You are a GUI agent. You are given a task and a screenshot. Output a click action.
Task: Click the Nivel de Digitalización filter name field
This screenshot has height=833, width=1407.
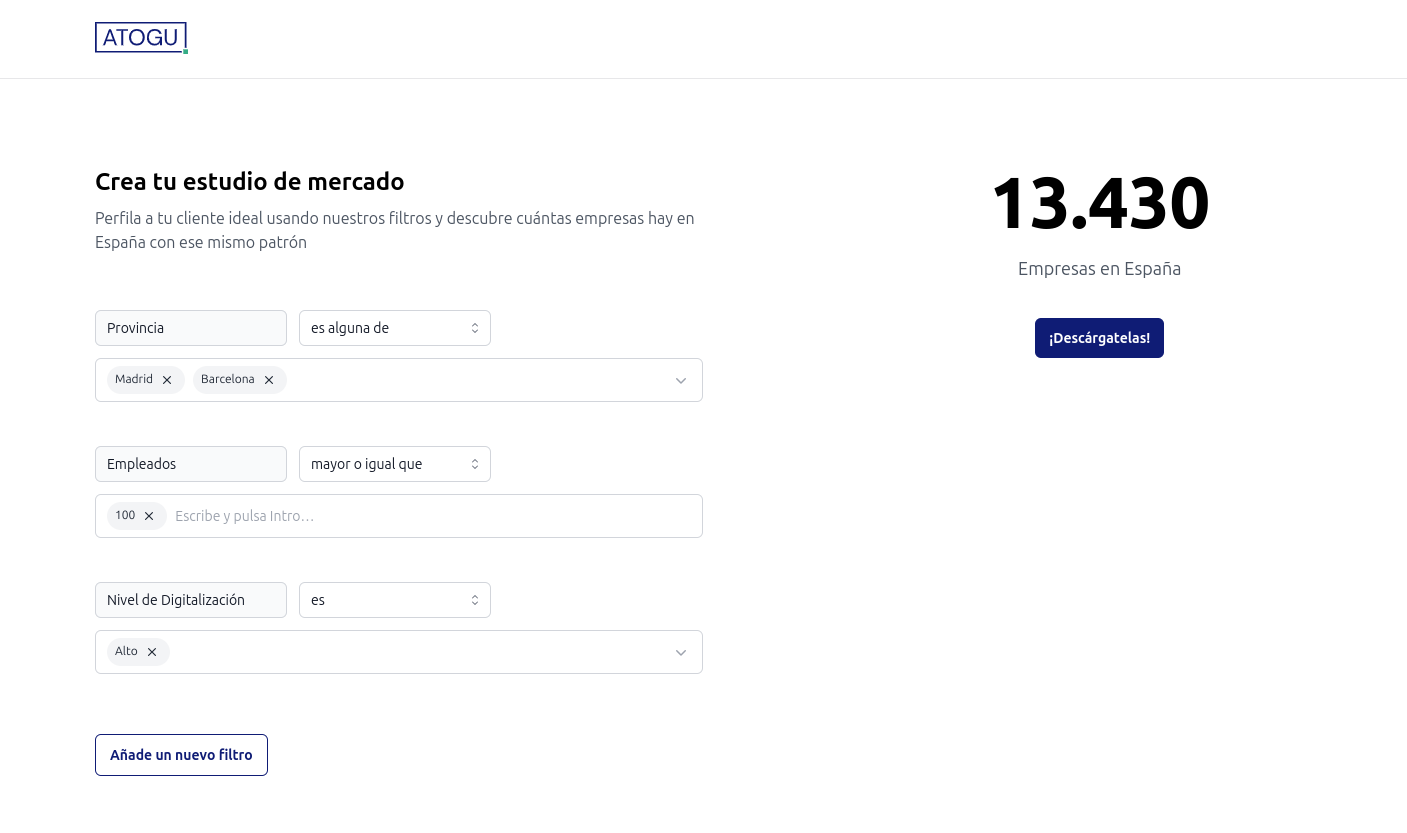click(x=191, y=600)
